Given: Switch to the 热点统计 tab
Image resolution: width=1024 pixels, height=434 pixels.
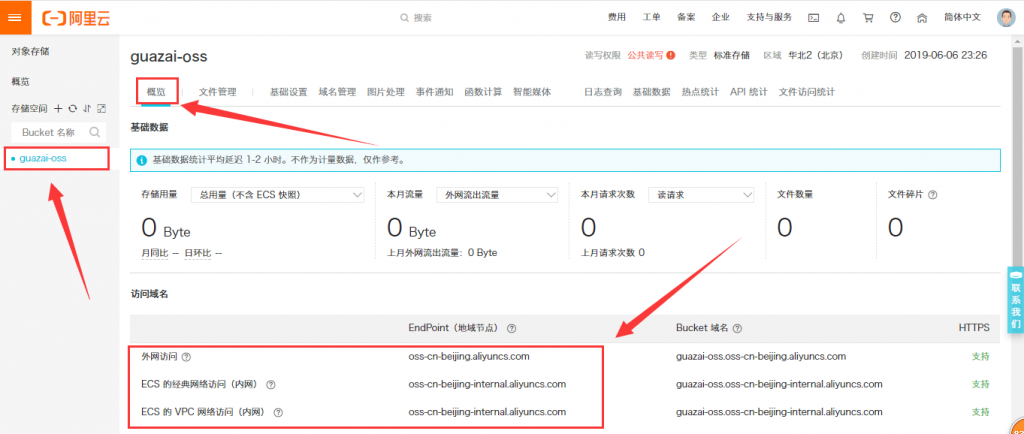Looking at the screenshot, I should tap(700, 92).
